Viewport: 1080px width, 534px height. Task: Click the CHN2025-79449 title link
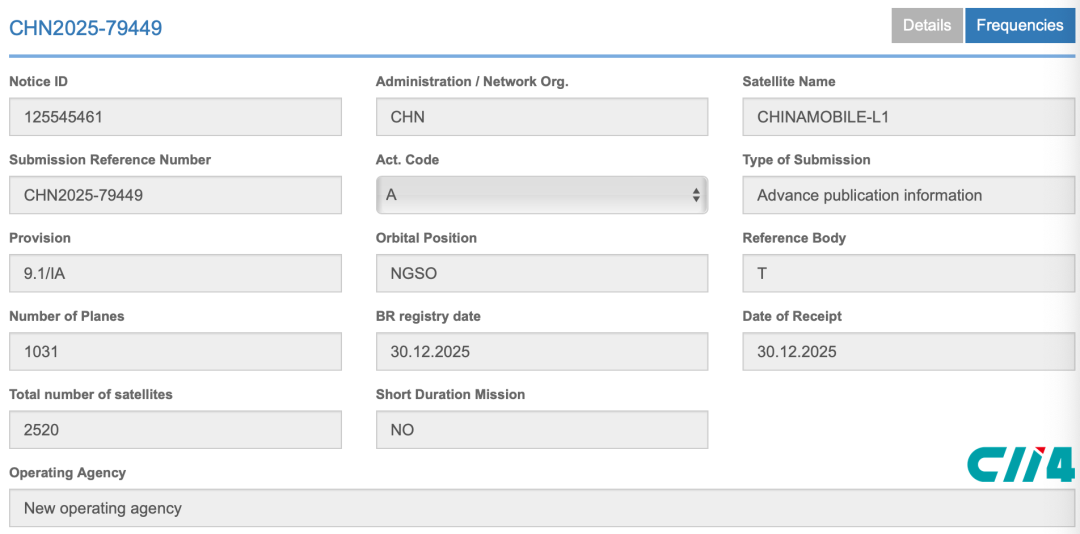[86, 28]
